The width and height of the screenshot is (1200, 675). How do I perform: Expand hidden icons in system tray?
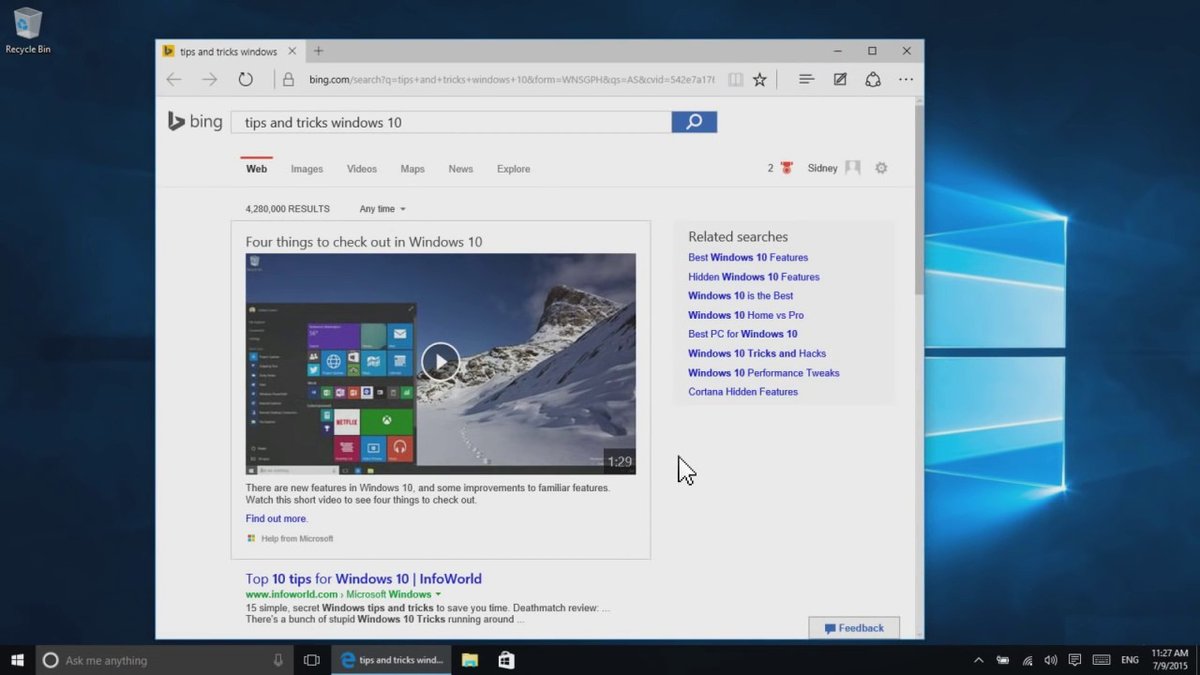[978, 660]
